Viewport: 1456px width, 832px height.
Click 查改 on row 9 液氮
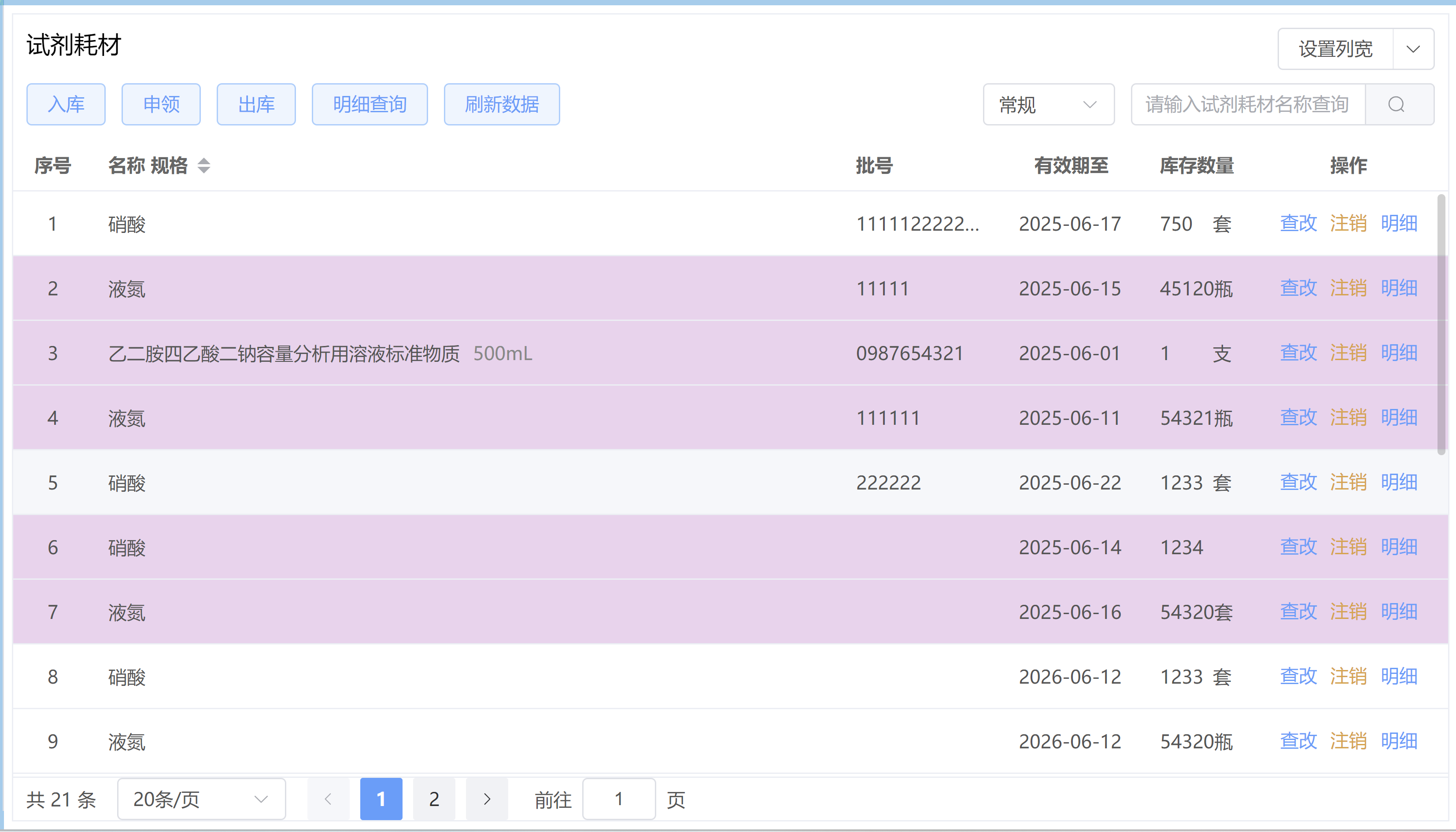(1297, 741)
